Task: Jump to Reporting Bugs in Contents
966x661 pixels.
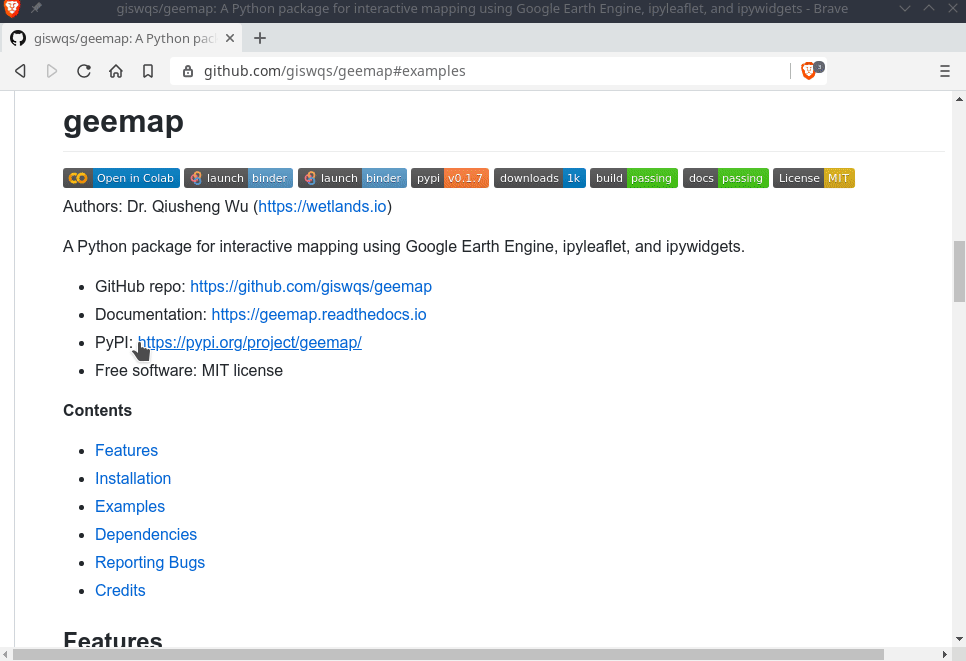Action: coord(150,562)
